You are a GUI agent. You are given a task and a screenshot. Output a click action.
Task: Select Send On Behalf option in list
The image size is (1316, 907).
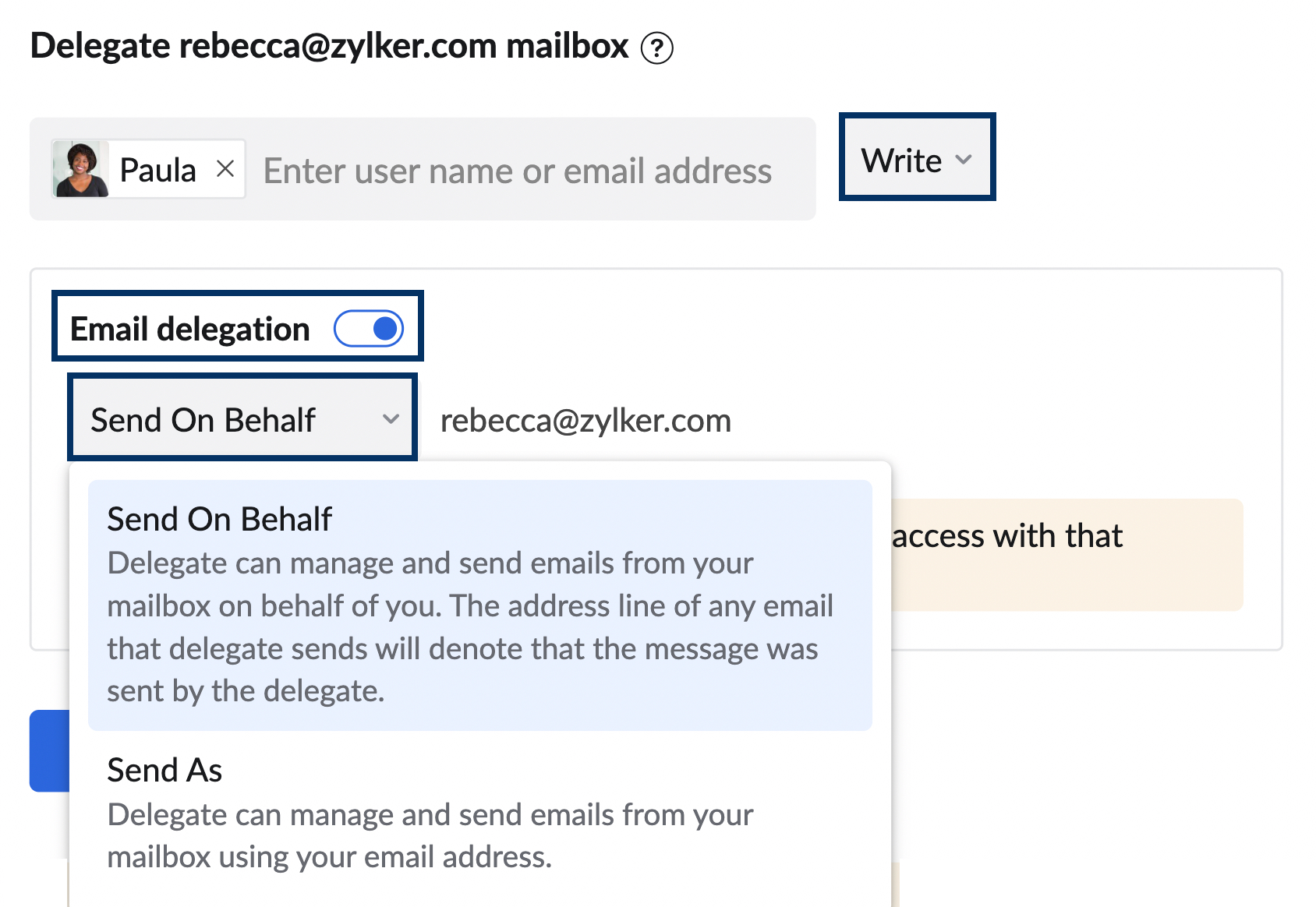click(220, 519)
